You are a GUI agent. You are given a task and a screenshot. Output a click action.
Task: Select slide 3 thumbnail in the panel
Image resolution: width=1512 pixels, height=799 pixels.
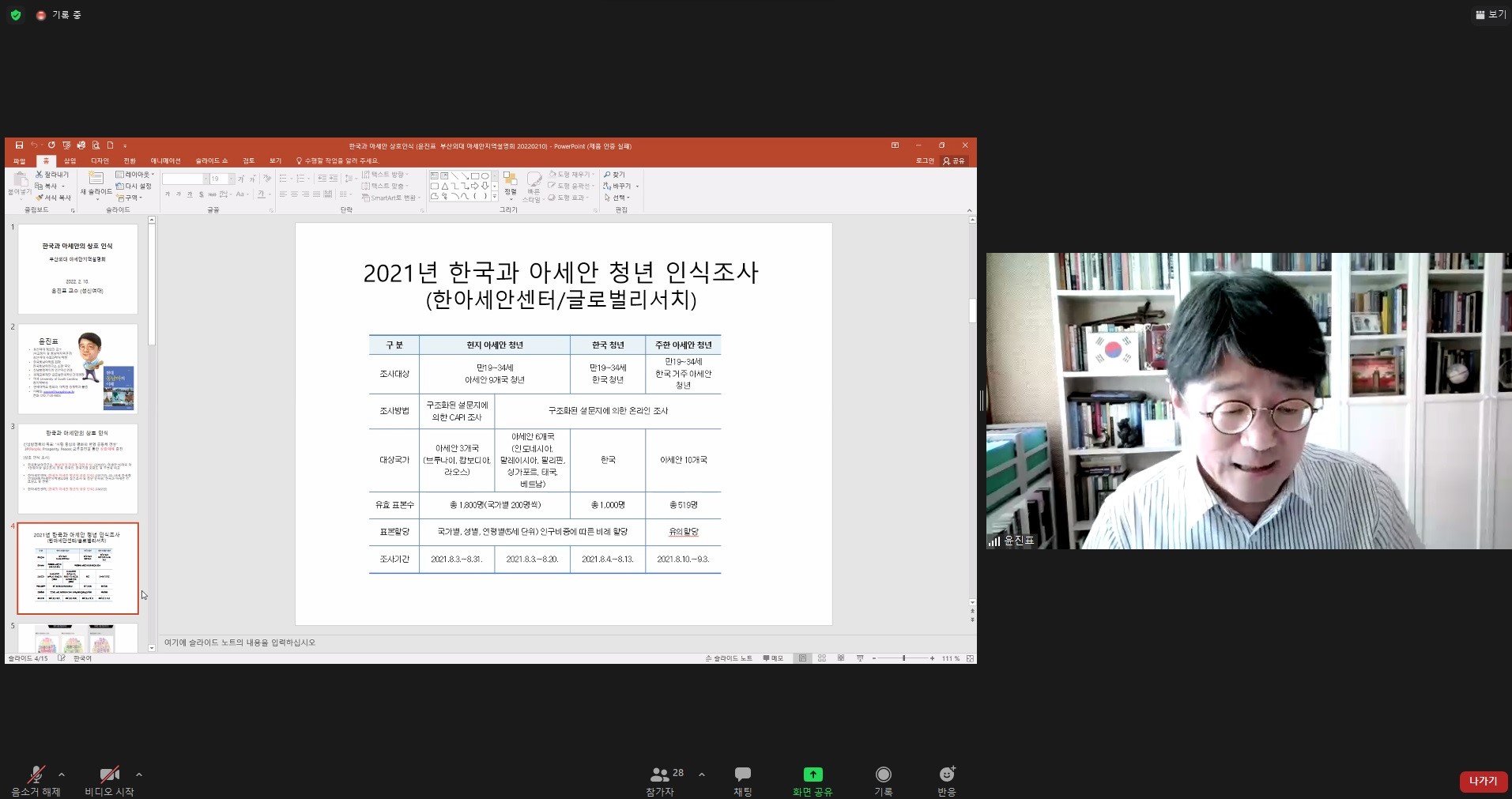pyautogui.click(x=77, y=469)
